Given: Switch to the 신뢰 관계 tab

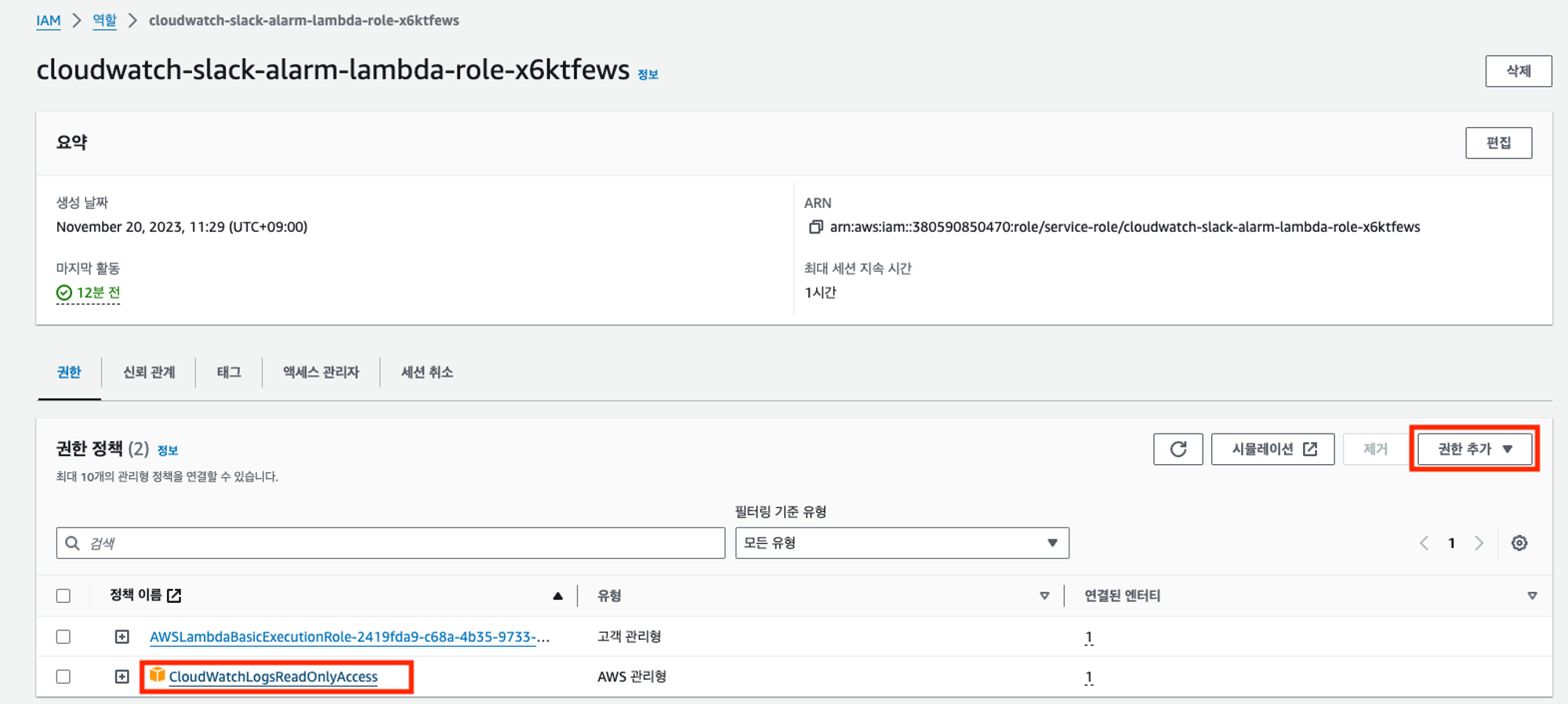Looking at the screenshot, I should [x=149, y=372].
